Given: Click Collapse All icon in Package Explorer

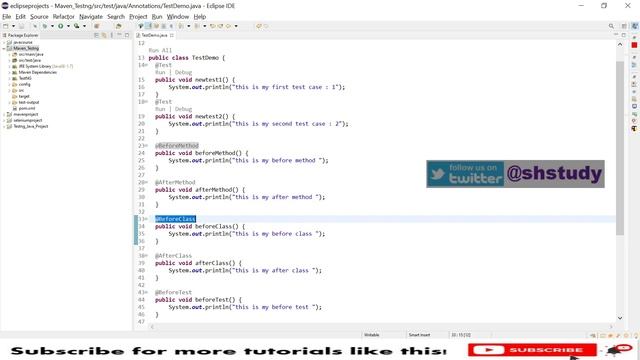Looking at the screenshot, I should click(96, 36).
